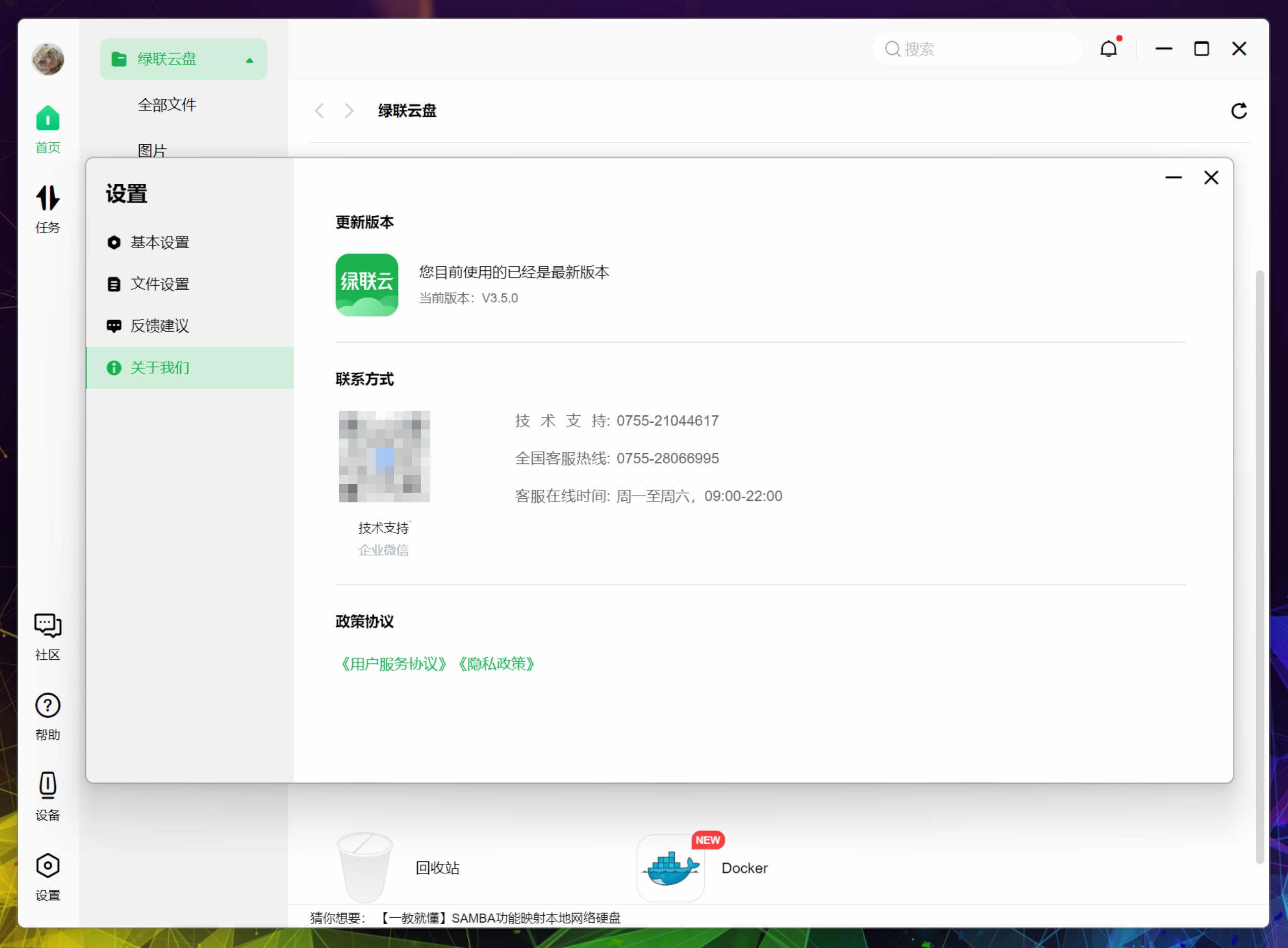Click the back navigation arrow
Viewport: 1288px width, 948px height.
pos(320,111)
